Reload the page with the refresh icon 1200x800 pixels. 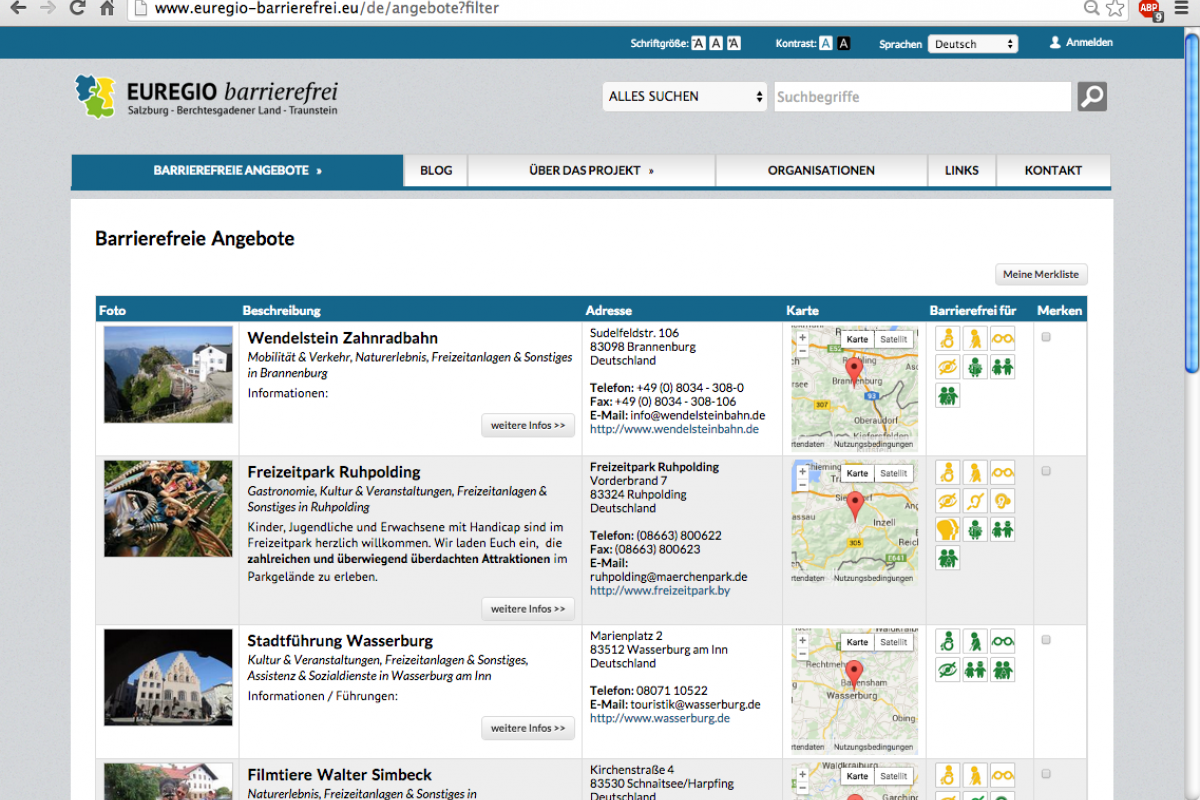click(77, 9)
